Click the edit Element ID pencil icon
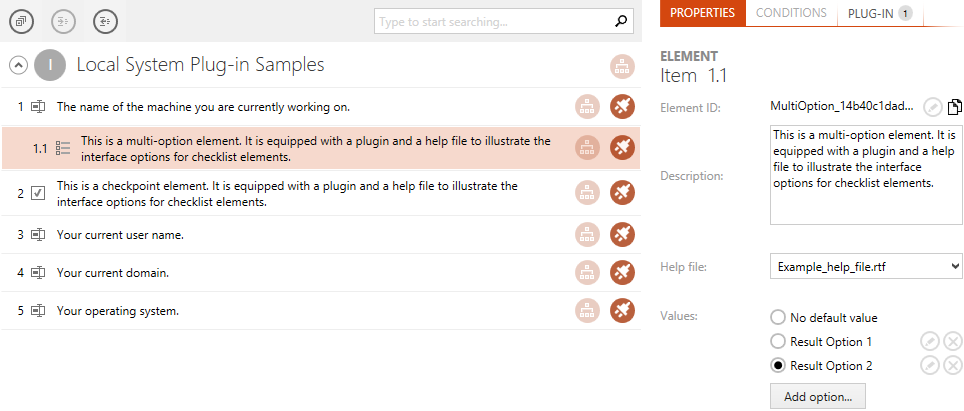The image size is (964, 411). click(932, 108)
